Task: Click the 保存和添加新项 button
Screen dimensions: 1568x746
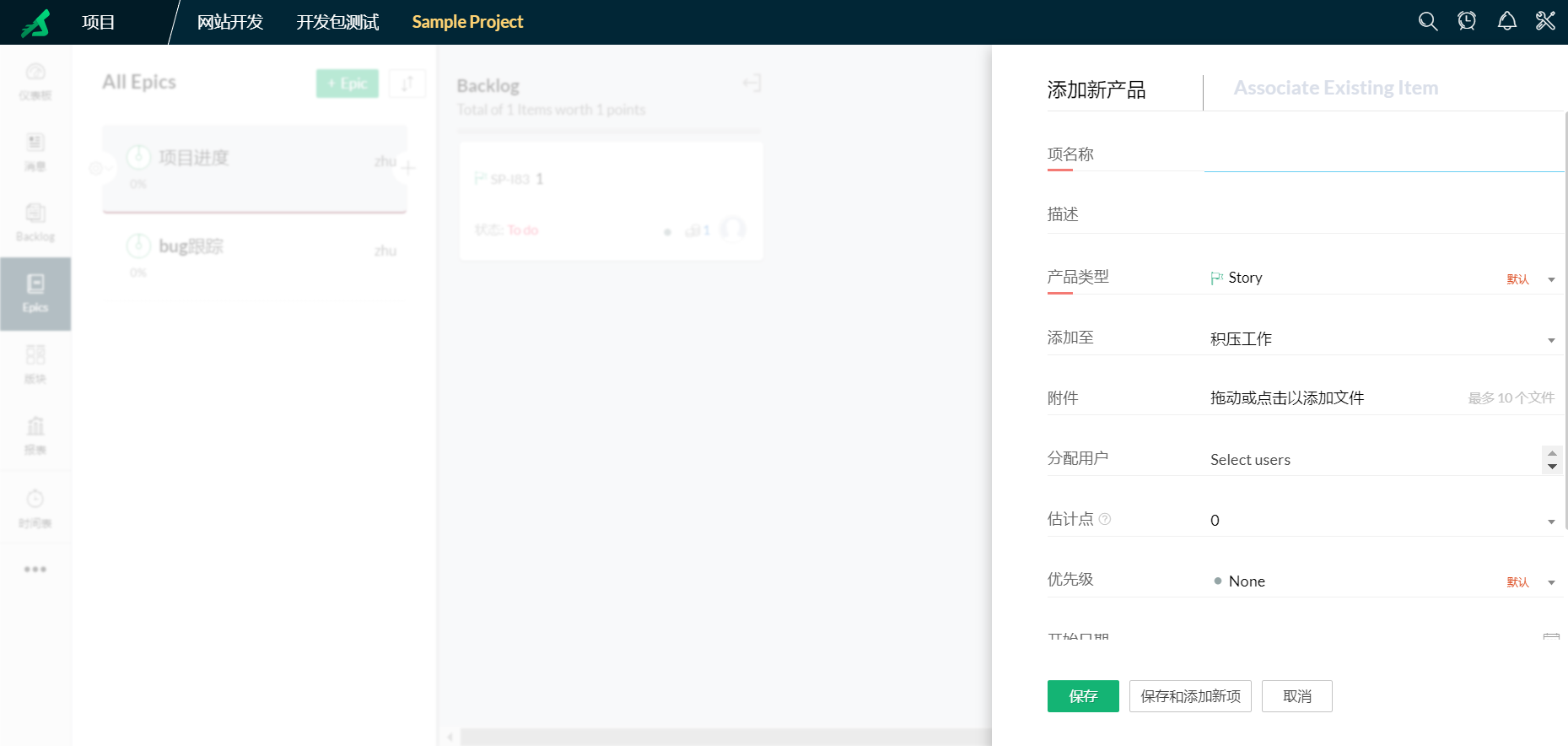Action: pyautogui.click(x=1189, y=696)
